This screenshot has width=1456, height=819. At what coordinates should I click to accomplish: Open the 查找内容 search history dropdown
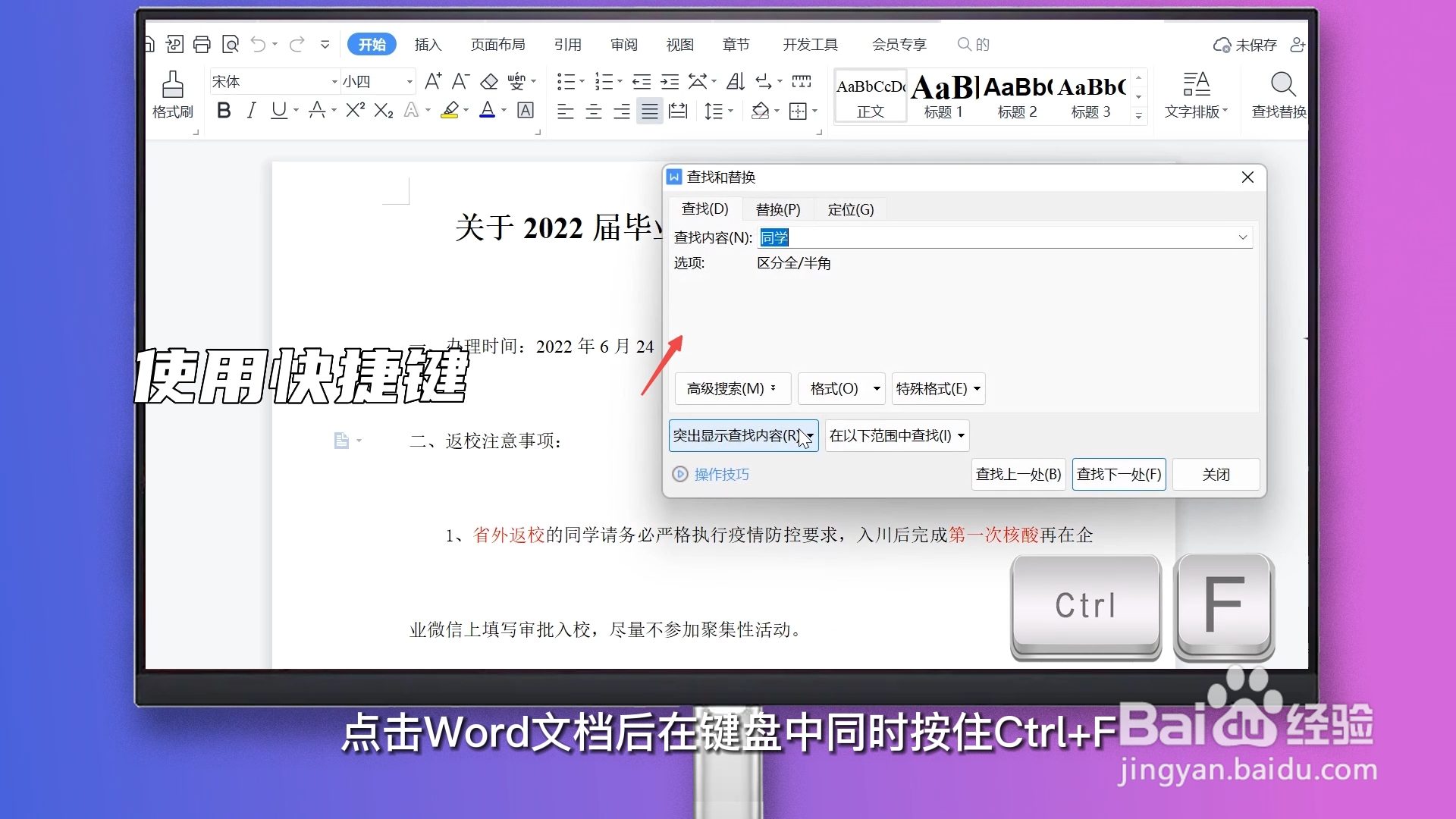[1242, 237]
